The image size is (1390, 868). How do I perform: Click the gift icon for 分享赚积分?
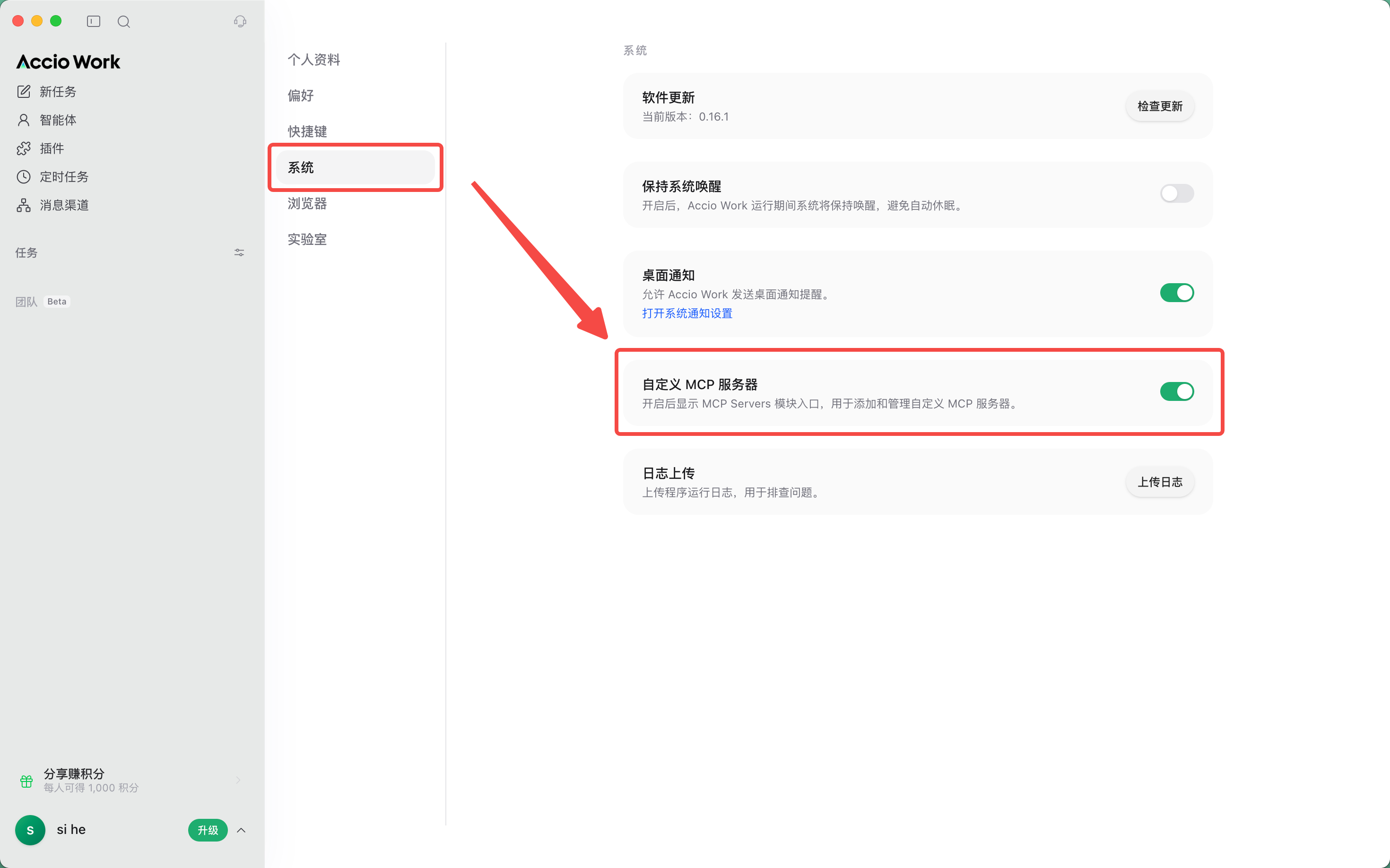[26, 781]
